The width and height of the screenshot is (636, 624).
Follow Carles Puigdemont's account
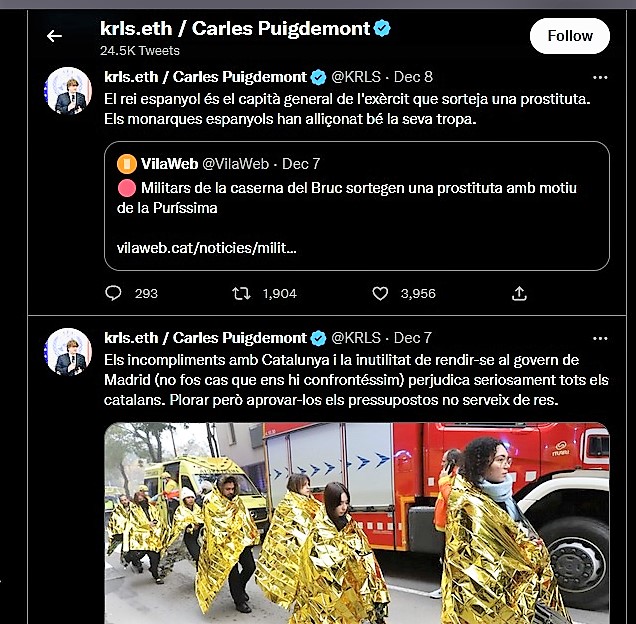point(569,36)
